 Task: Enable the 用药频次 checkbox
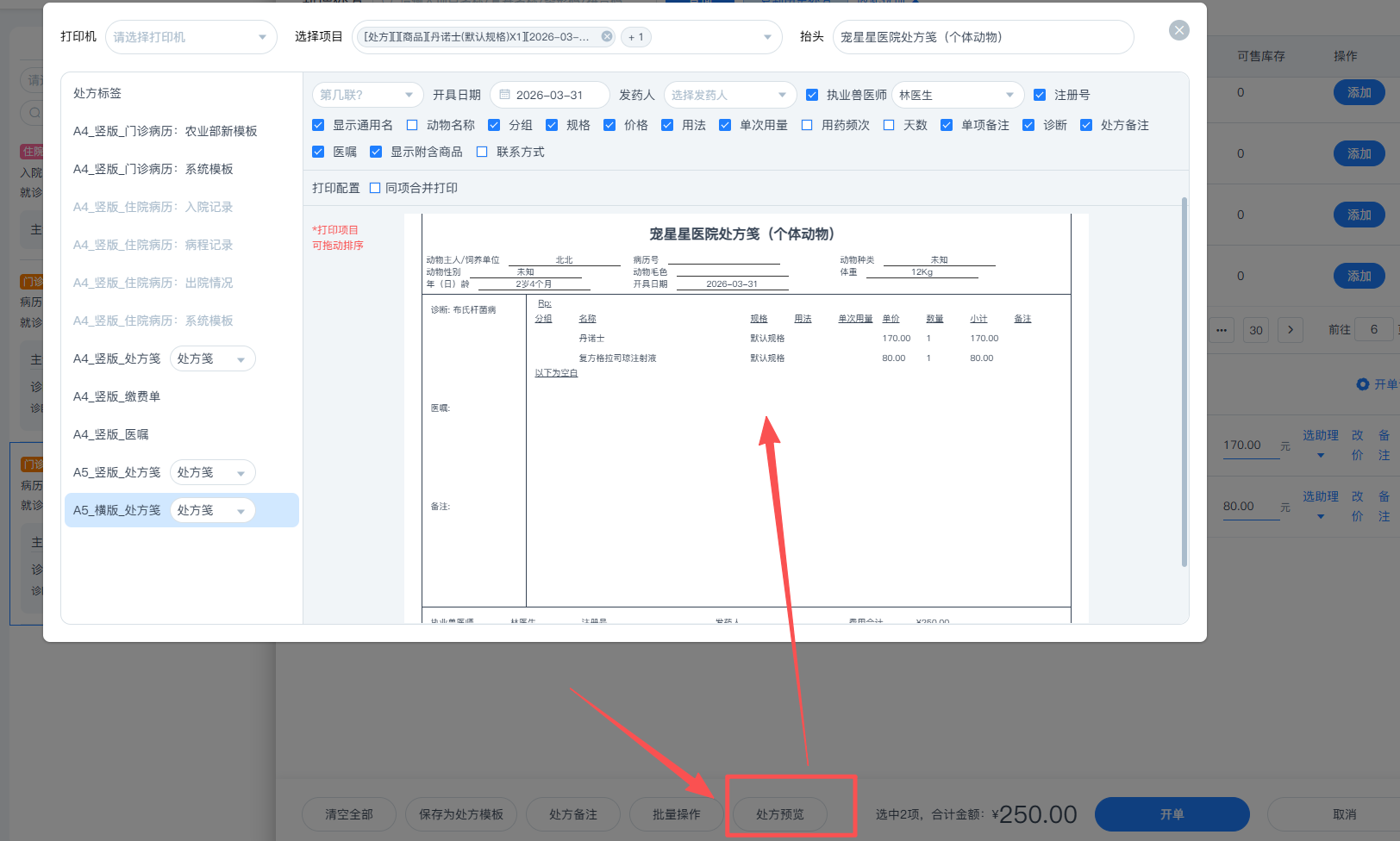pos(807,125)
